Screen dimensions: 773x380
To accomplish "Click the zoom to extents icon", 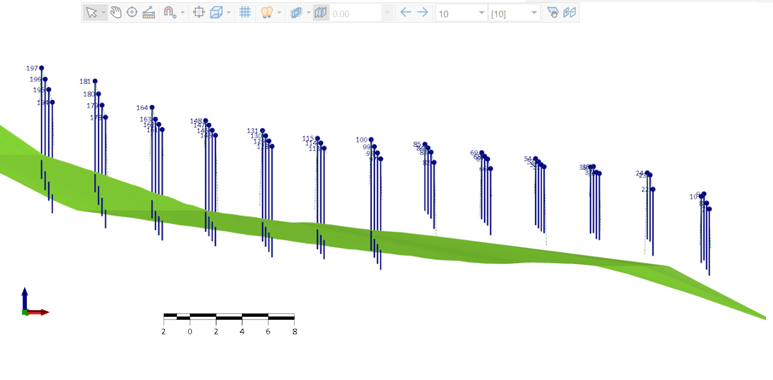I will tap(199, 13).
